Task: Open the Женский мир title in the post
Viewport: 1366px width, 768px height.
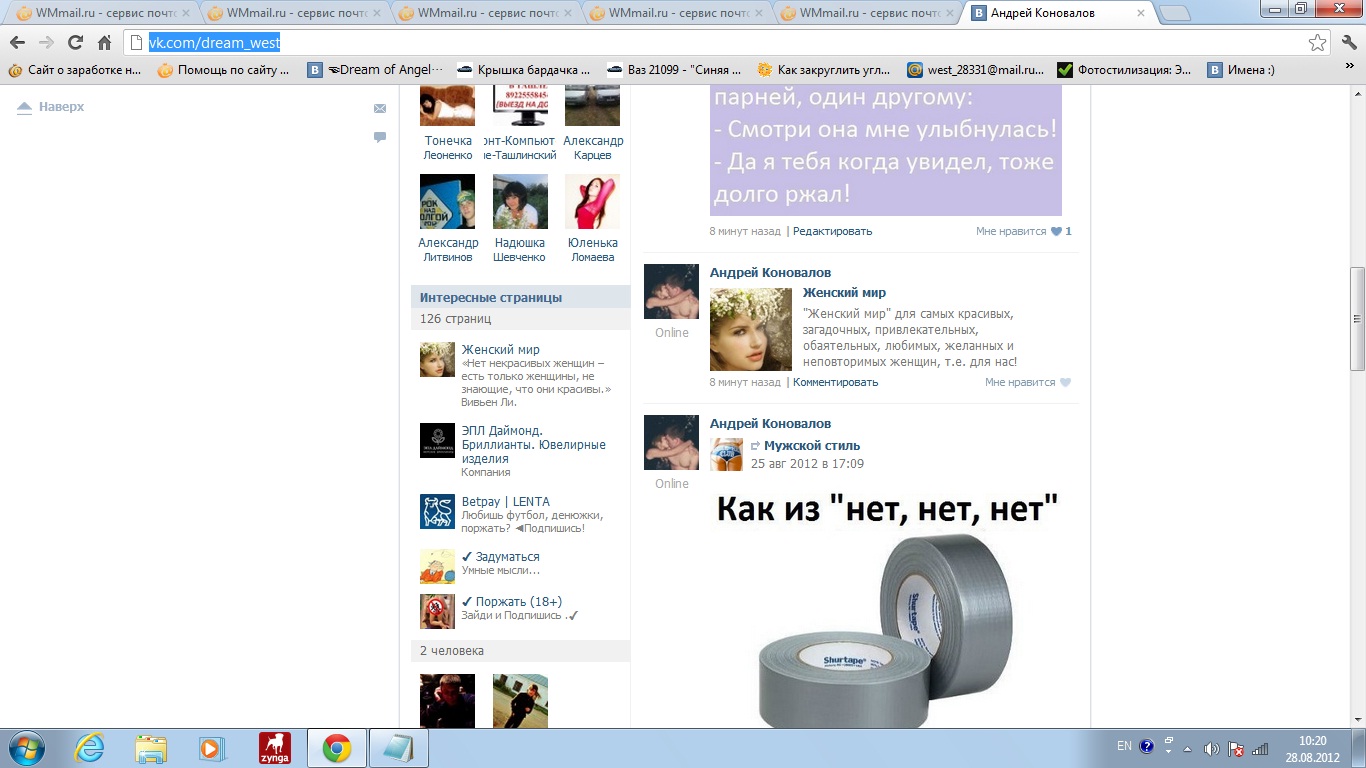Action: 844,293
